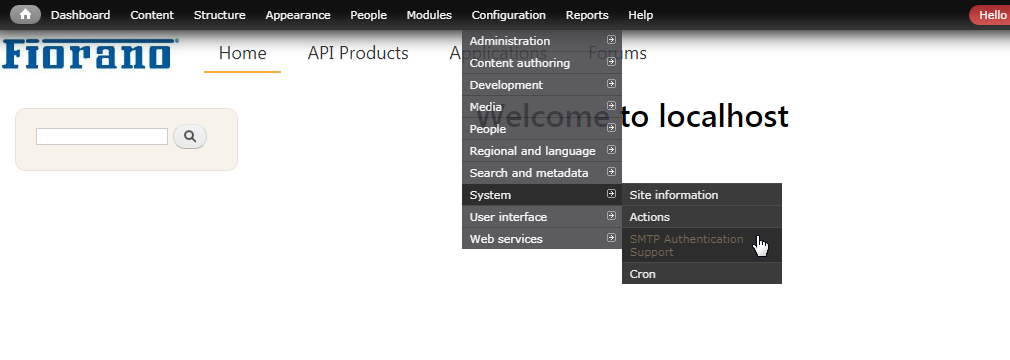Open the Modules admin menu
The image size is (1010, 360).
pyautogui.click(x=429, y=15)
